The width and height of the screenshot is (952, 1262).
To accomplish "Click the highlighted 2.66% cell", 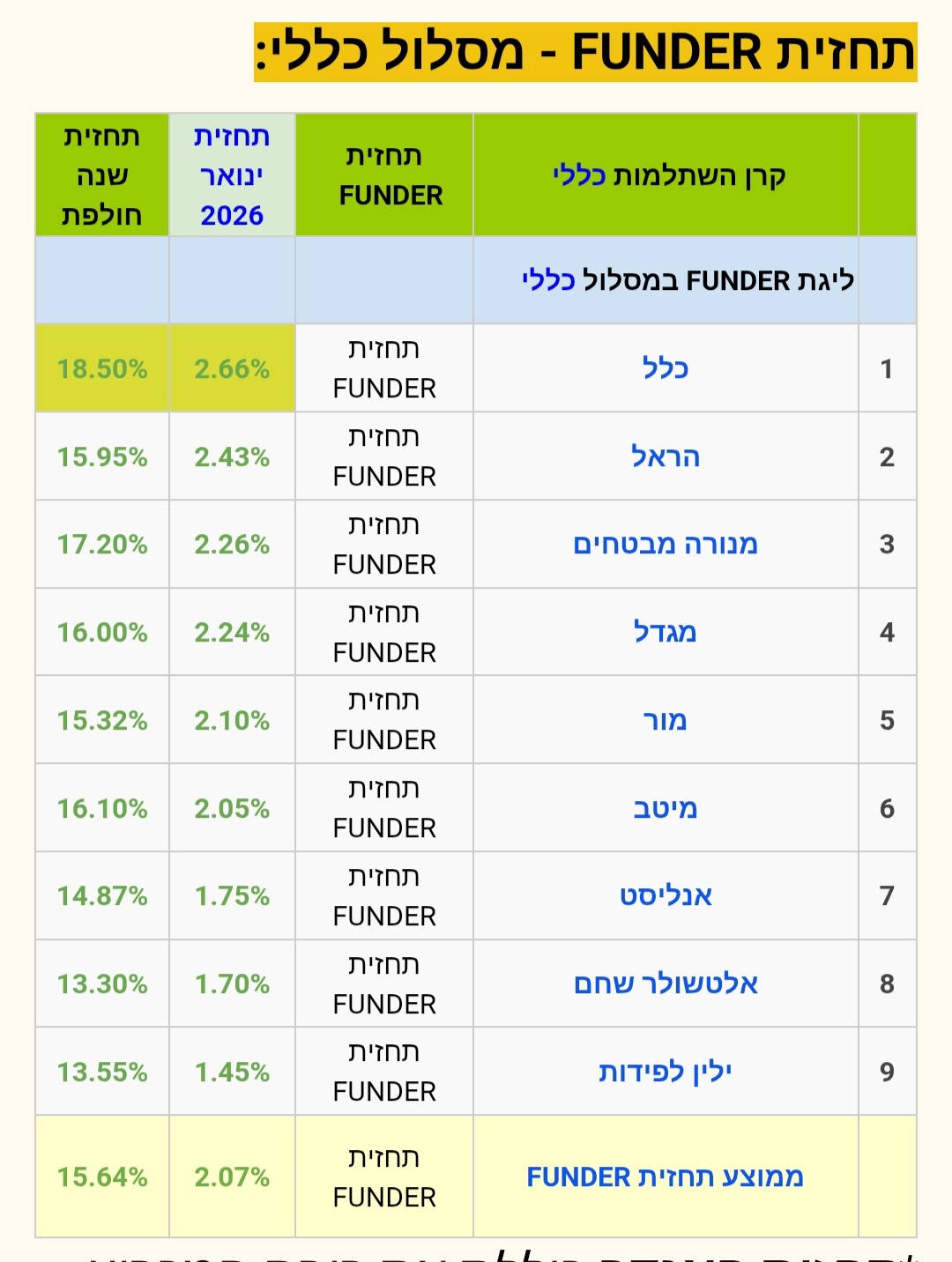I will click(x=232, y=368).
